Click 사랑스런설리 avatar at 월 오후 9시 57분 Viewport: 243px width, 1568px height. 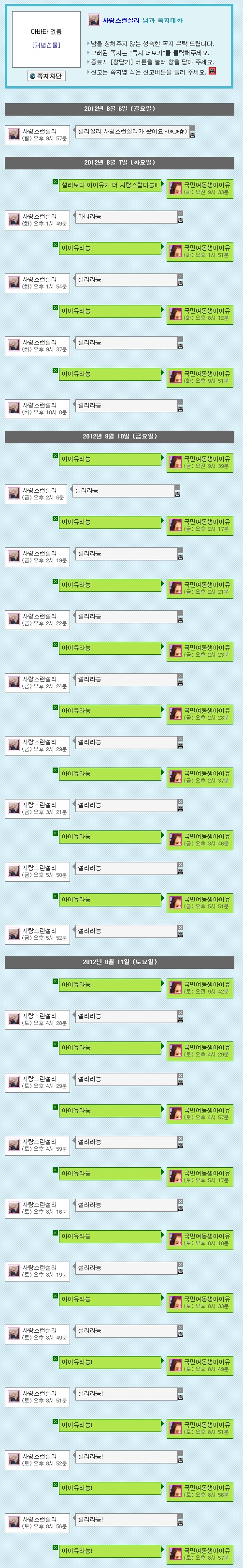(x=14, y=135)
